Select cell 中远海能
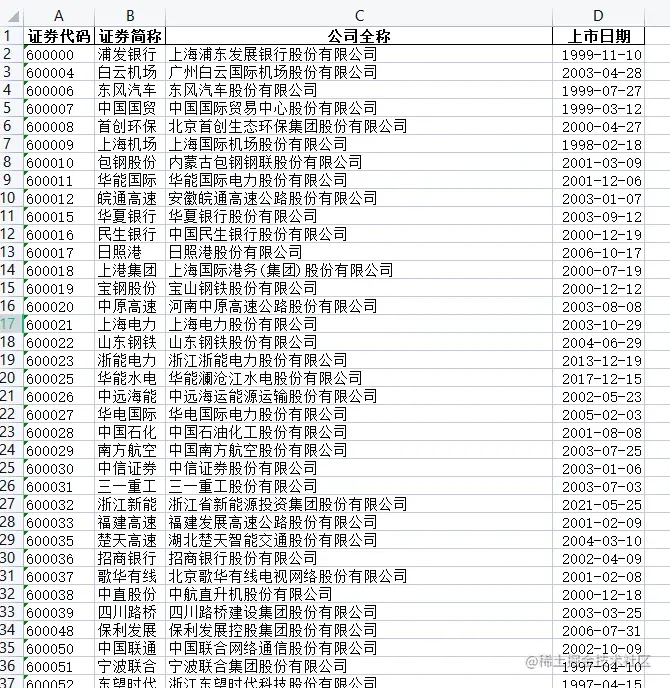 pyautogui.click(x=130, y=396)
